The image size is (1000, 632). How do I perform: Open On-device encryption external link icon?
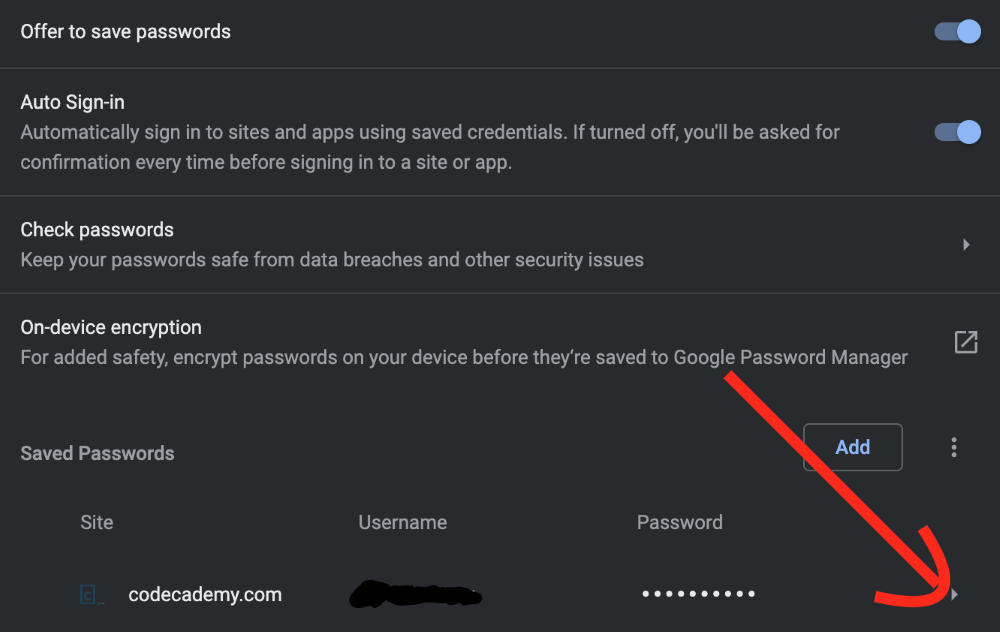click(966, 342)
